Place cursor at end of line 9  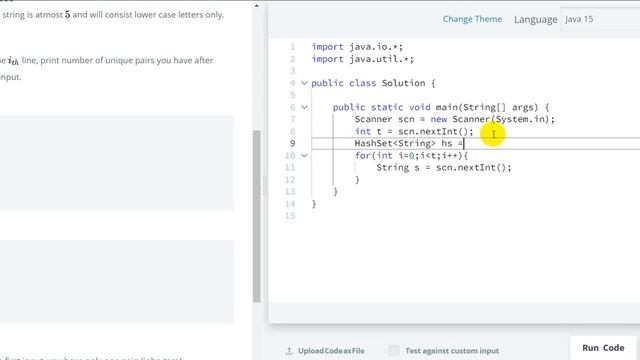coord(464,144)
